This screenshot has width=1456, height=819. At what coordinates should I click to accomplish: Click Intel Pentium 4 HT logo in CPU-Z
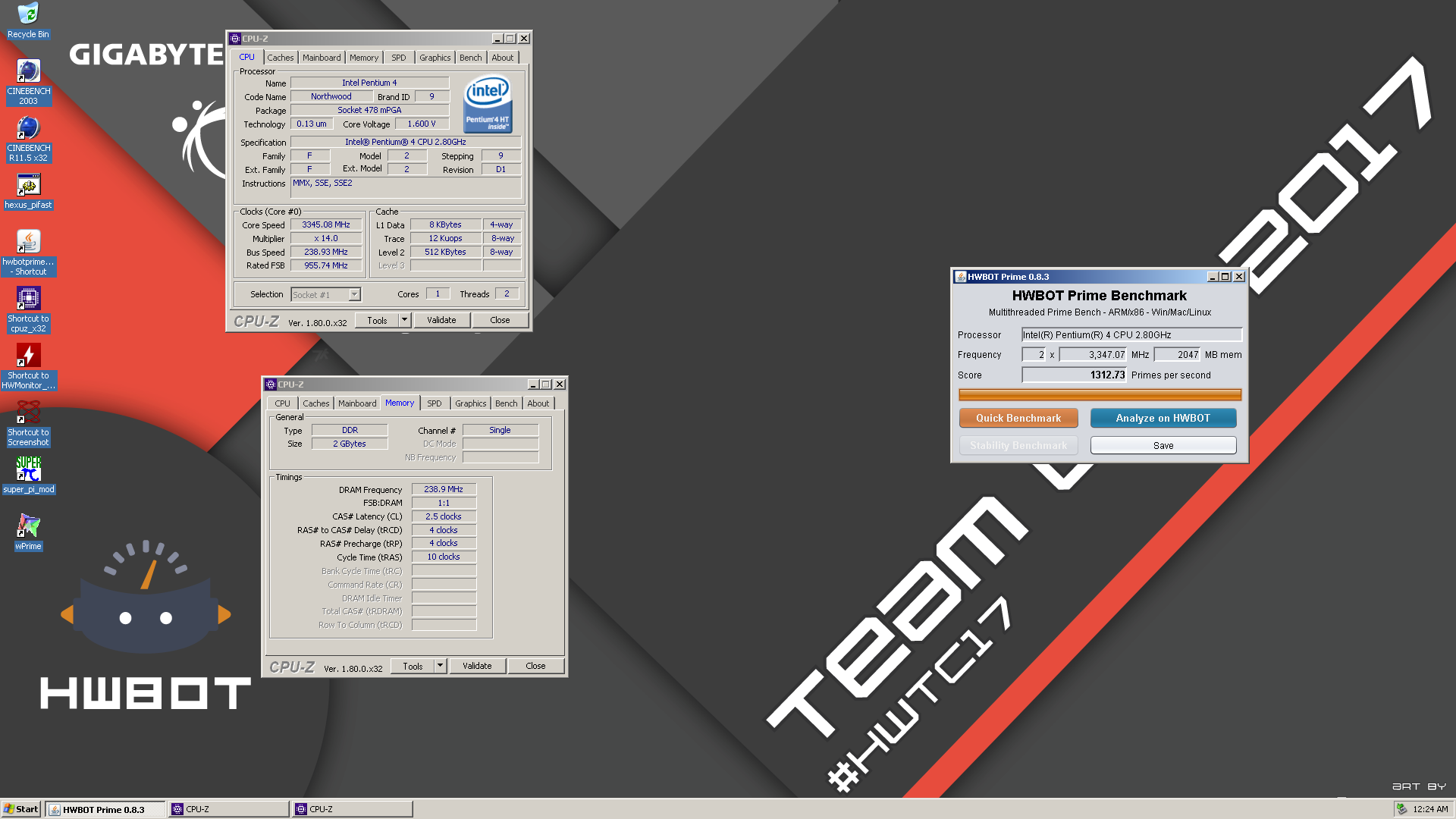(488, 104)
